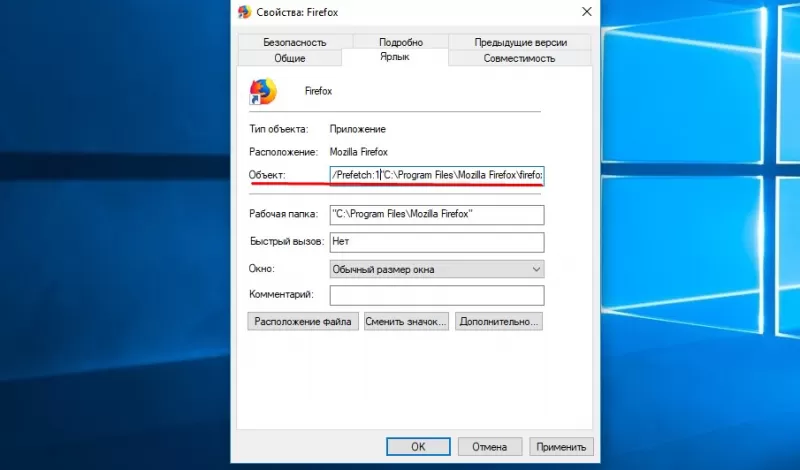Click the Приложение object type text
The height and width of the screenshot is (470, 800).
point(358,129)
